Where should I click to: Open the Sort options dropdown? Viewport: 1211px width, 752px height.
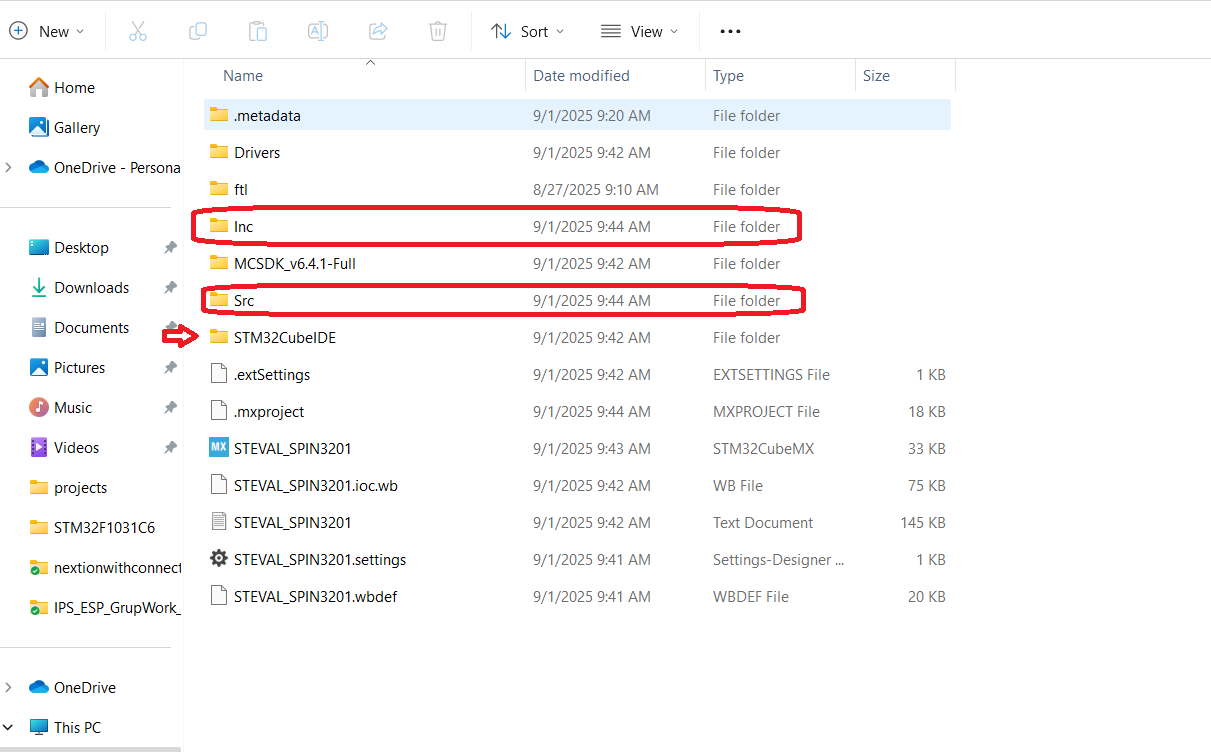tap(527, 31)
